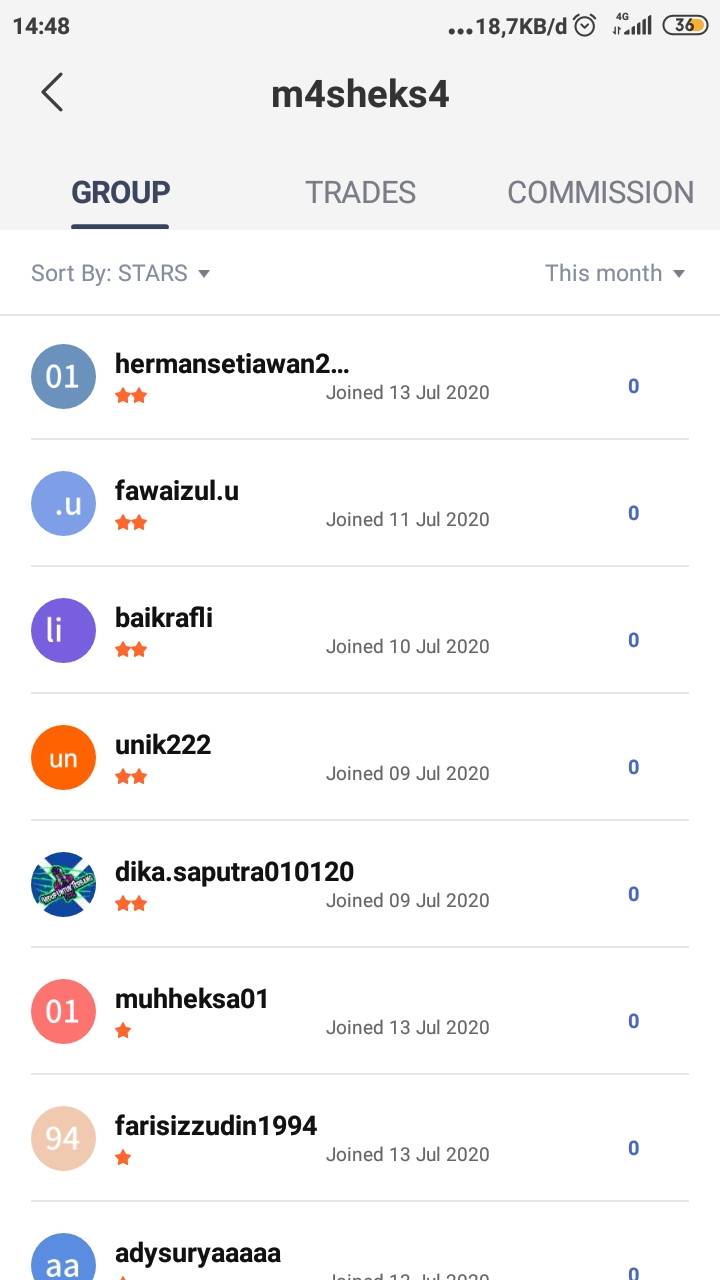Screen dimensions: 720x1280
Task: Select baikrafli's purple 'li' avatar
Action: pyautogui.click(x=63, y=631)
